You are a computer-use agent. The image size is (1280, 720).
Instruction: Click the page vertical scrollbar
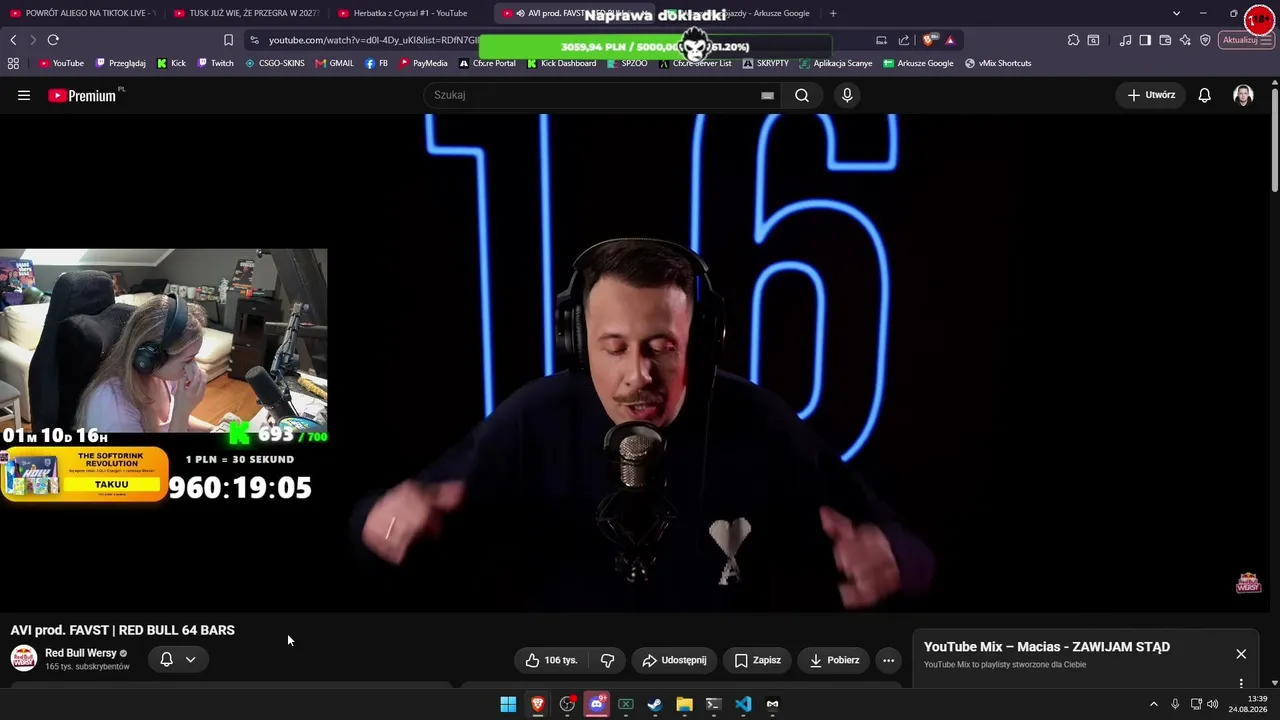[1275, 140]
